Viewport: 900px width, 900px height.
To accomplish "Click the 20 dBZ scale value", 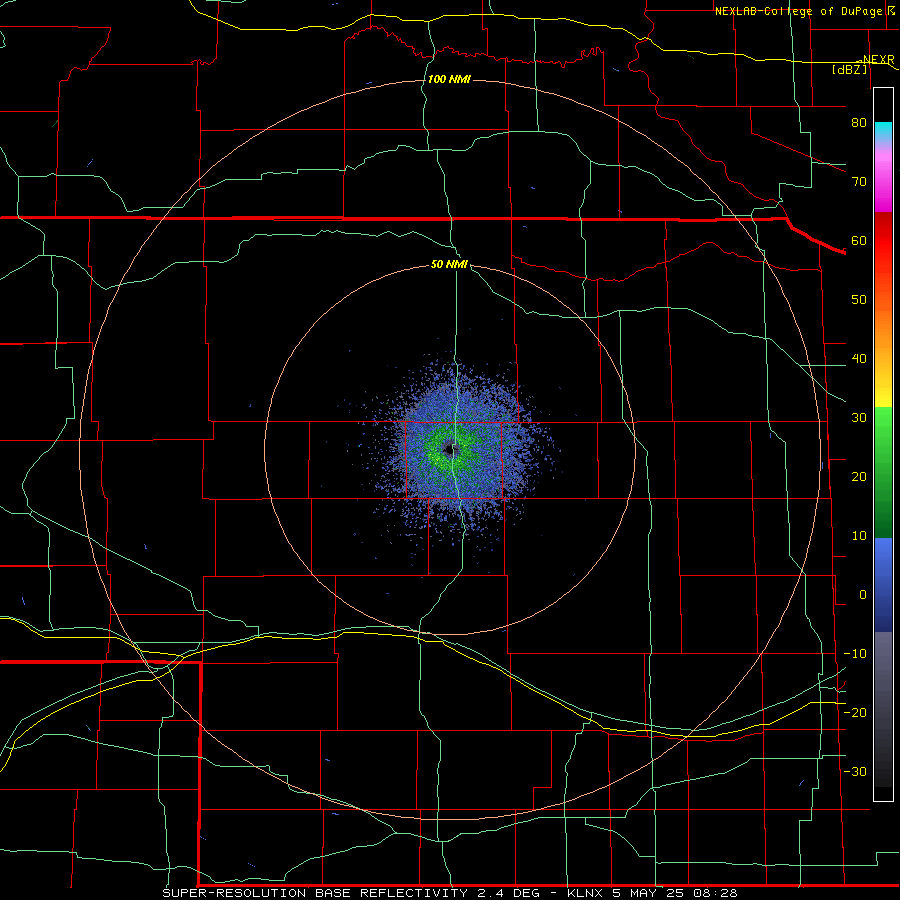I will pyautogui.click(x=859, y=477).
